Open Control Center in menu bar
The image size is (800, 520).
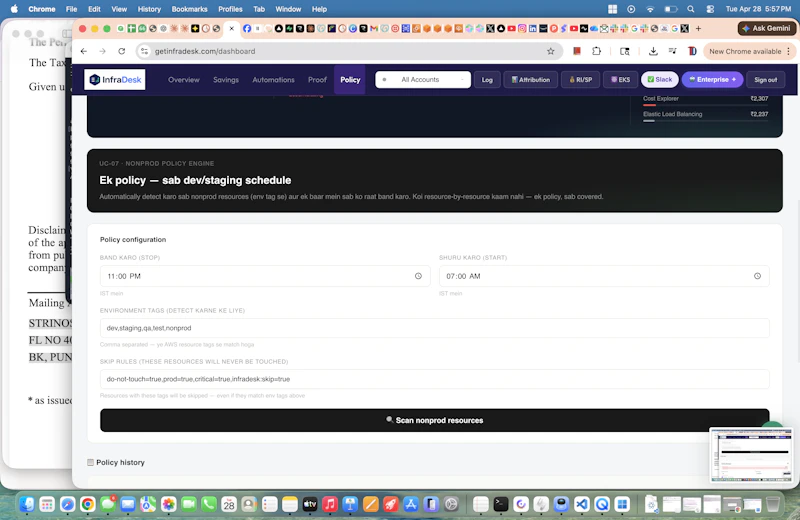click(710, 9)
